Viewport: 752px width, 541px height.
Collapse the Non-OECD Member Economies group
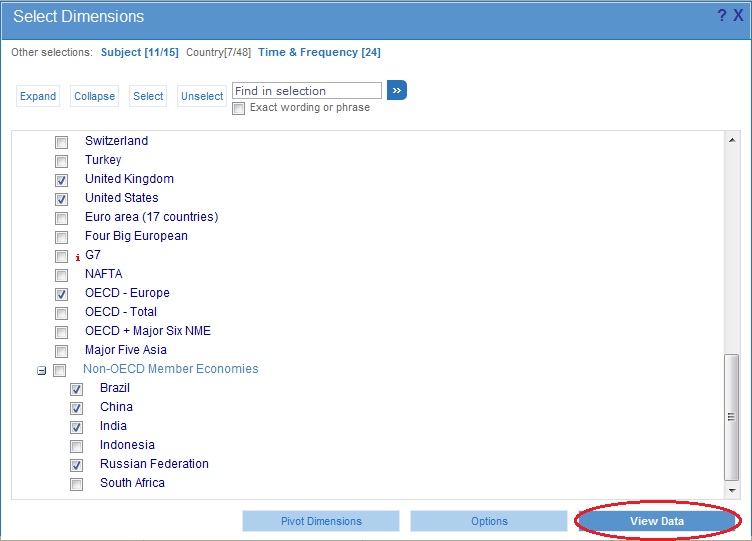point(42,370)
